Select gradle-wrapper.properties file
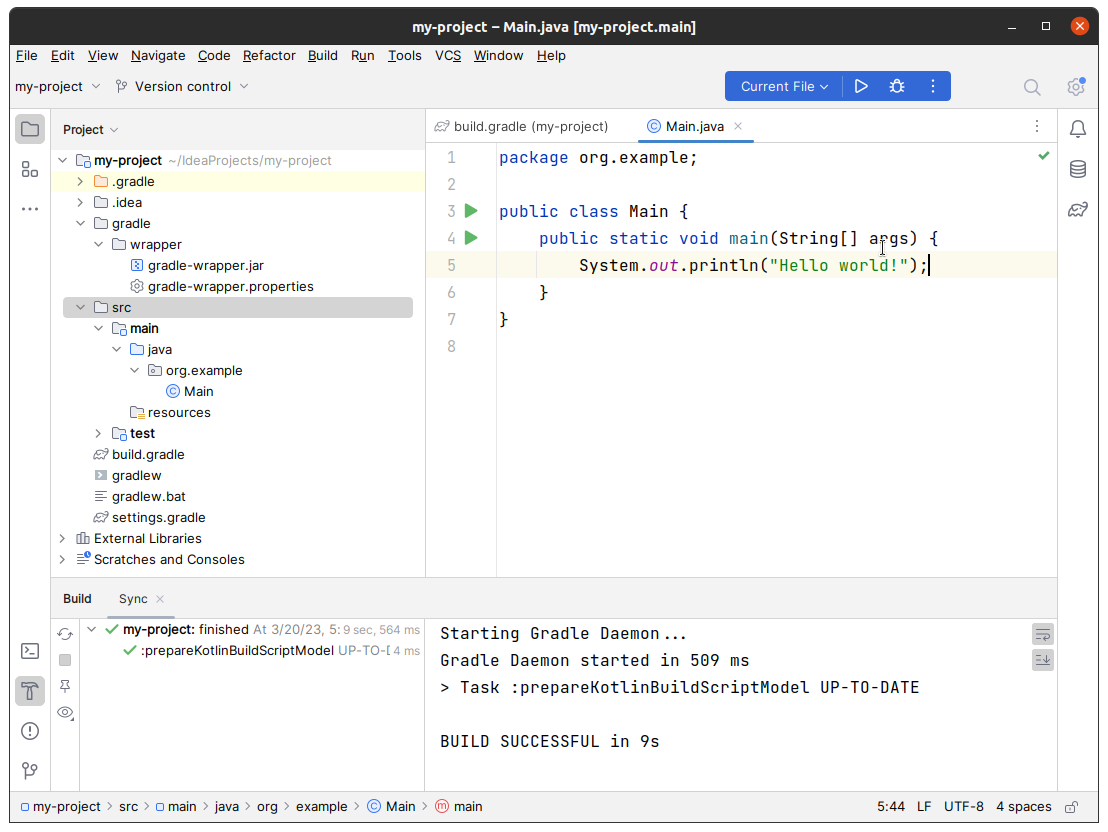Screen dimensions: 1108x832 (230, 286)
